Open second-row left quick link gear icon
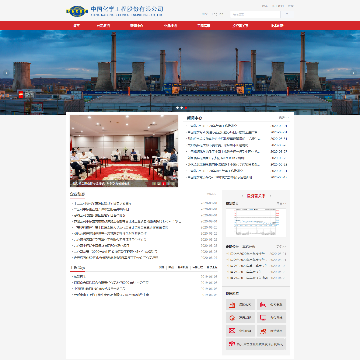The image size is (360, 360). 241,318
